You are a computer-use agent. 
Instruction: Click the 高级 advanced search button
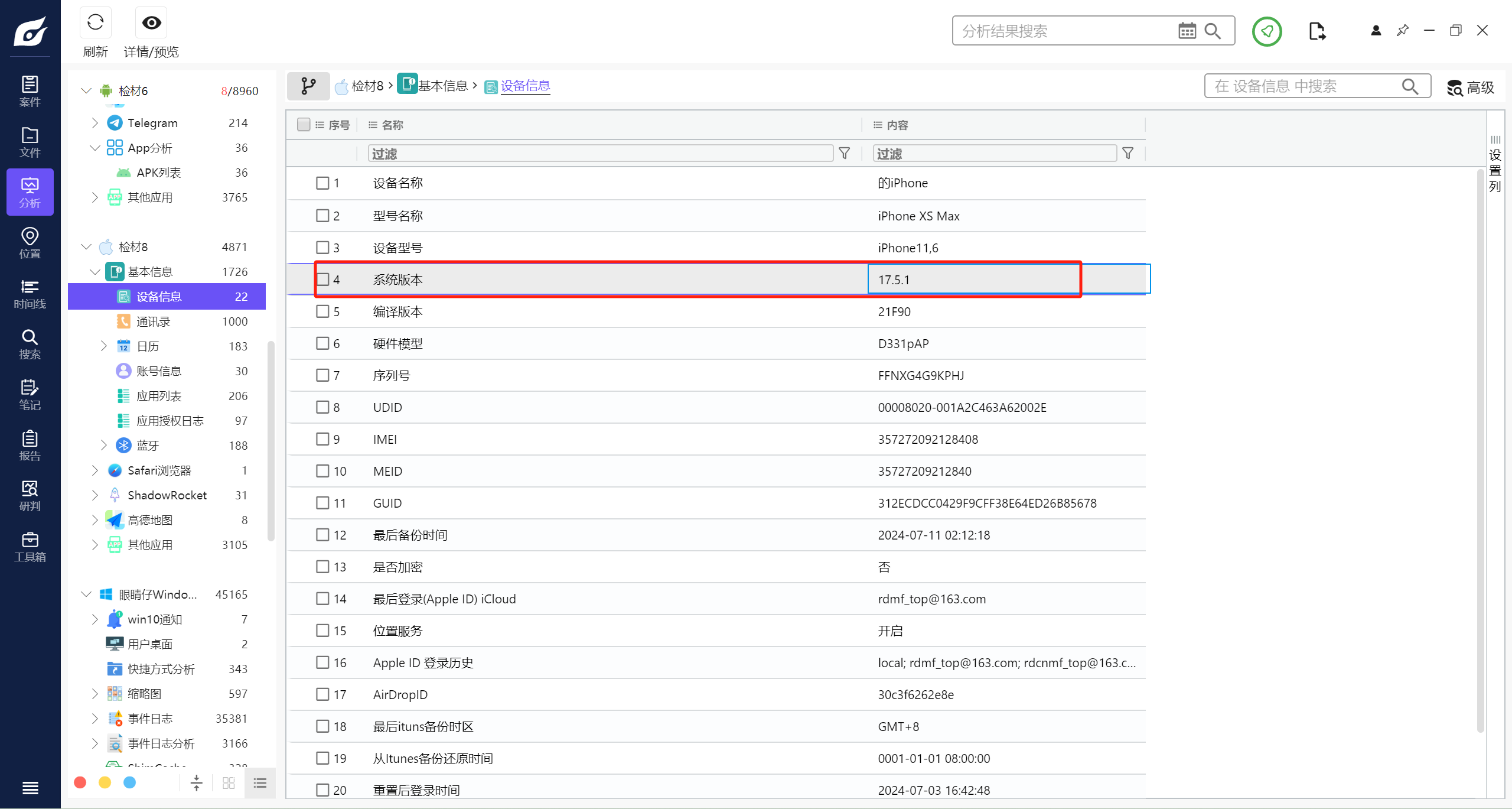pos(1470,87)
